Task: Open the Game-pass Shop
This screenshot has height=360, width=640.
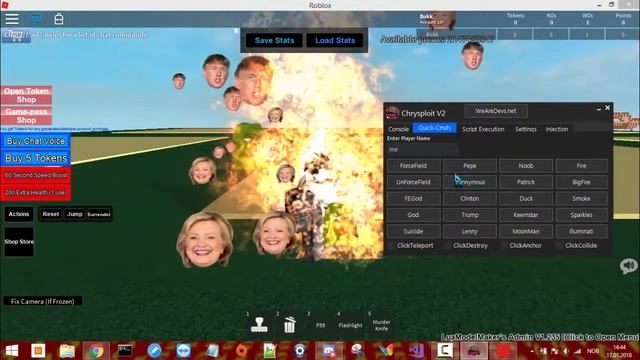Action: pos(27,116)
